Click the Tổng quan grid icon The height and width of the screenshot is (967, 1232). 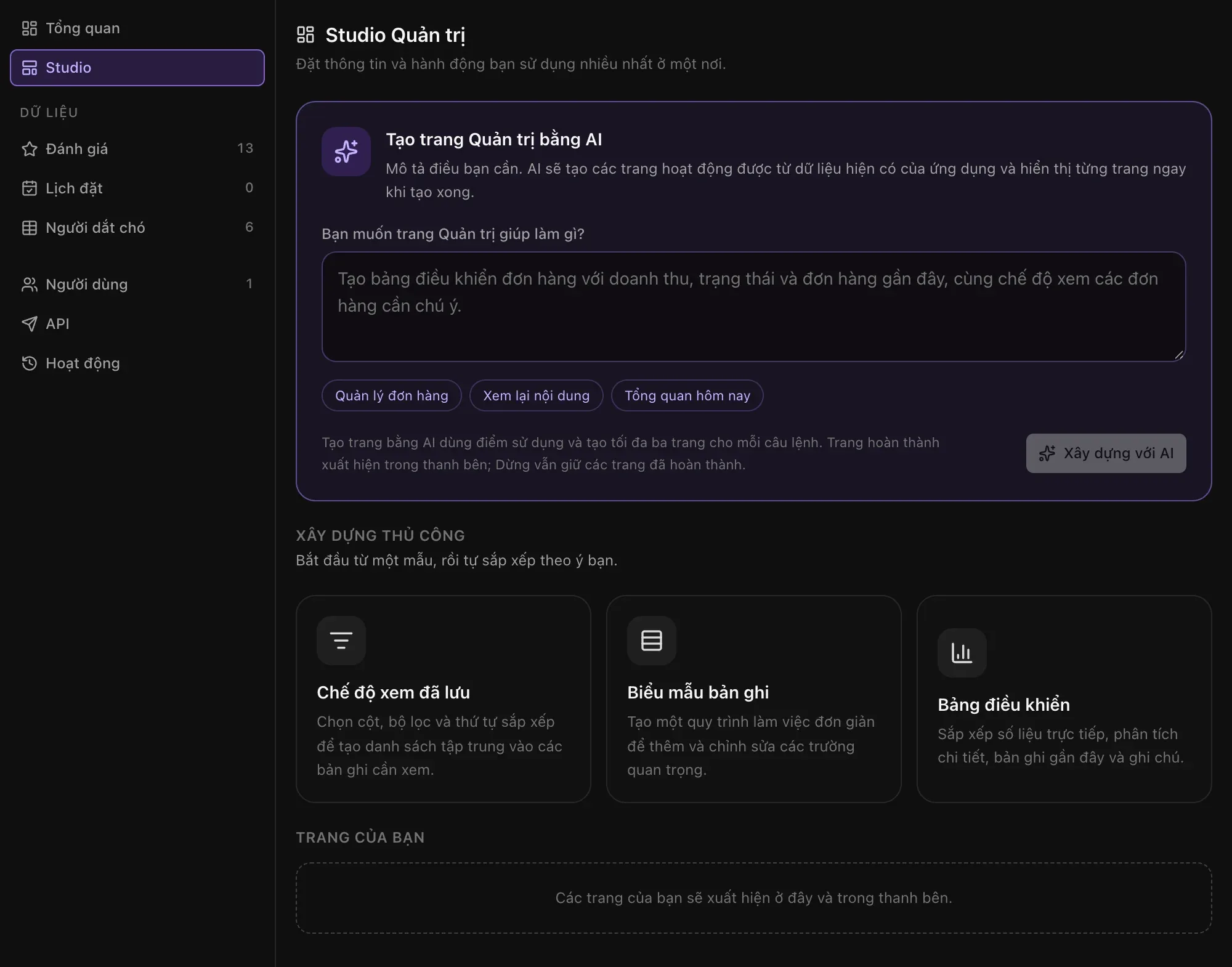pyautogui.click(x=30, y=28)
